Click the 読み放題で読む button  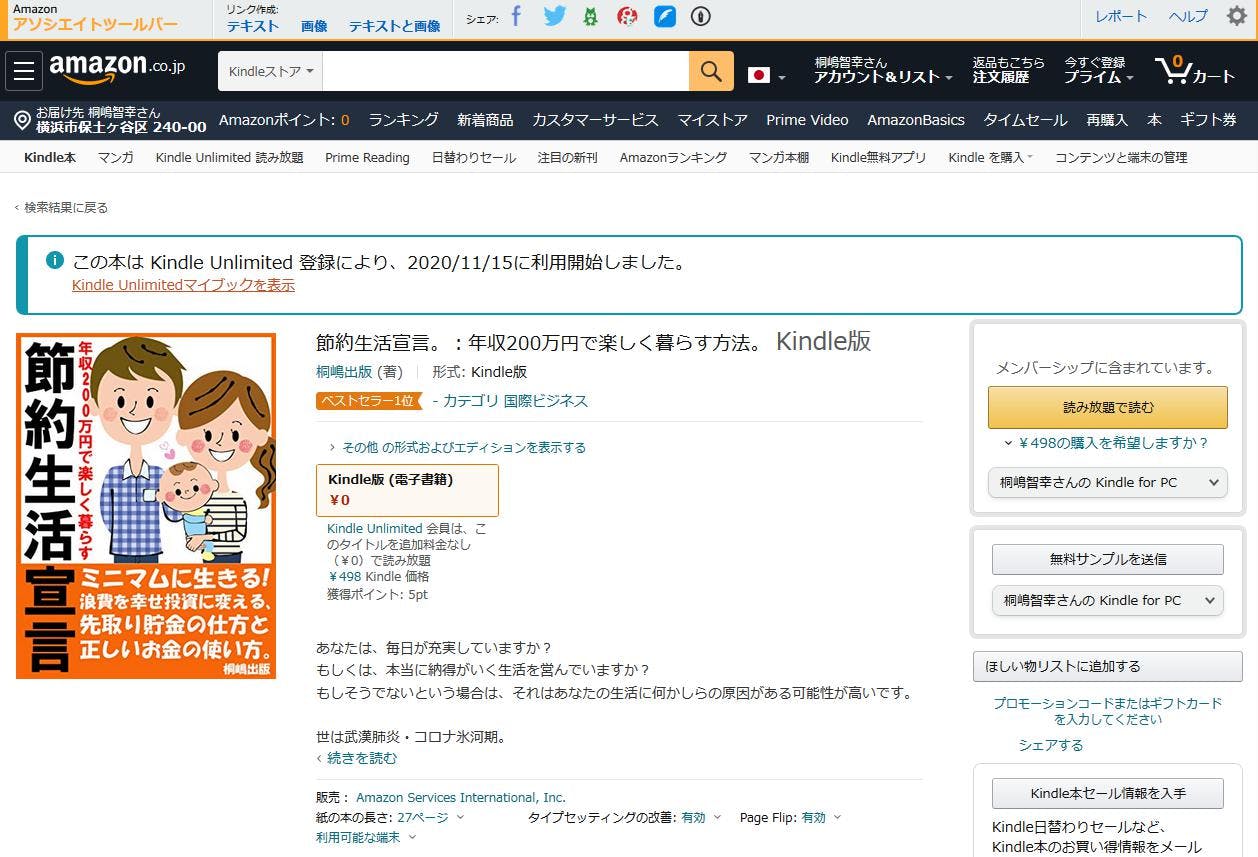[x=1107, y=407]
